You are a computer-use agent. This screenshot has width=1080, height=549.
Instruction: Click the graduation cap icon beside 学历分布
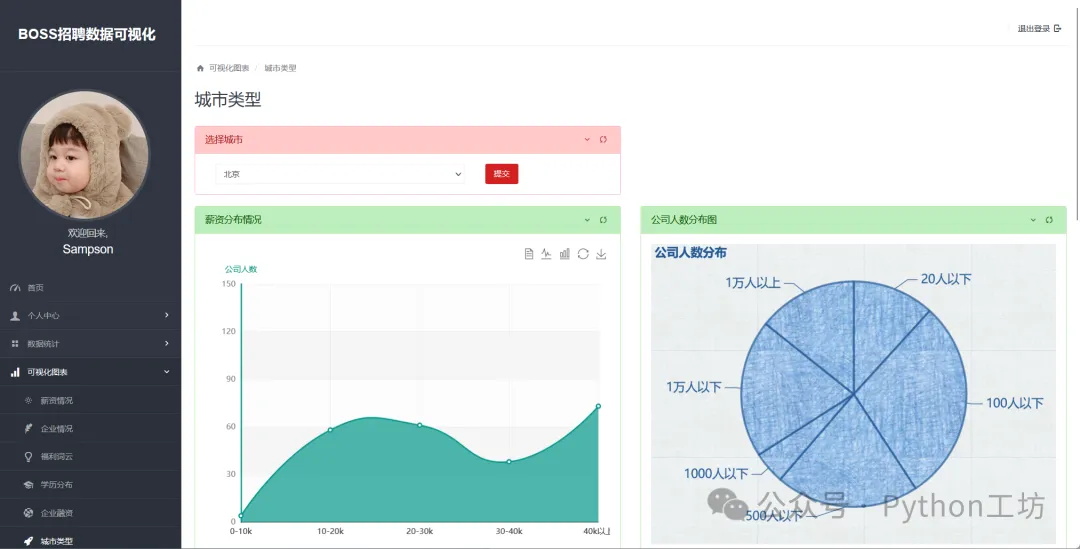click(x=28, y=485)
